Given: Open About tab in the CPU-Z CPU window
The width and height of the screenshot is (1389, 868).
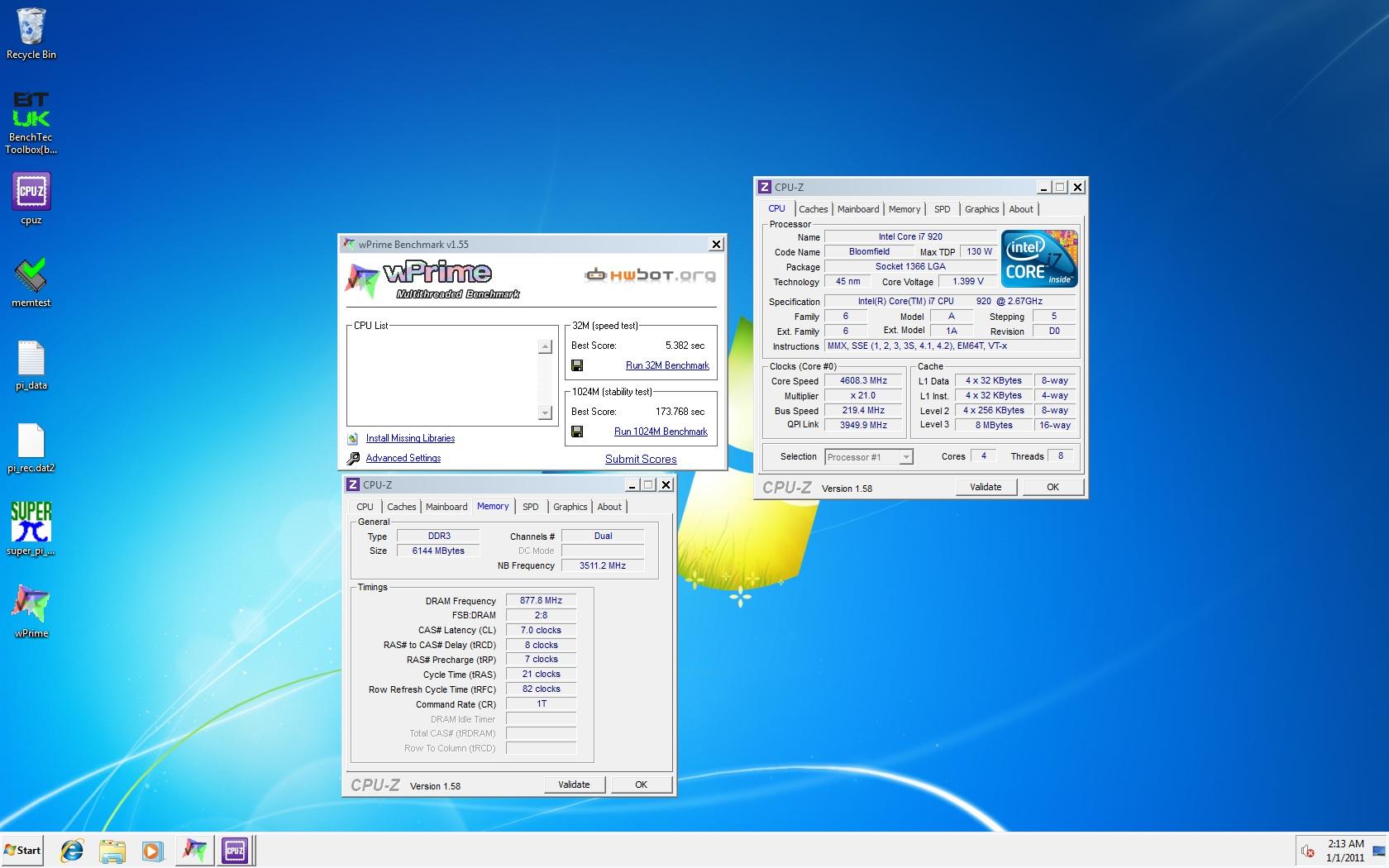Looking at the screenshot, I should coord(1021,210).
